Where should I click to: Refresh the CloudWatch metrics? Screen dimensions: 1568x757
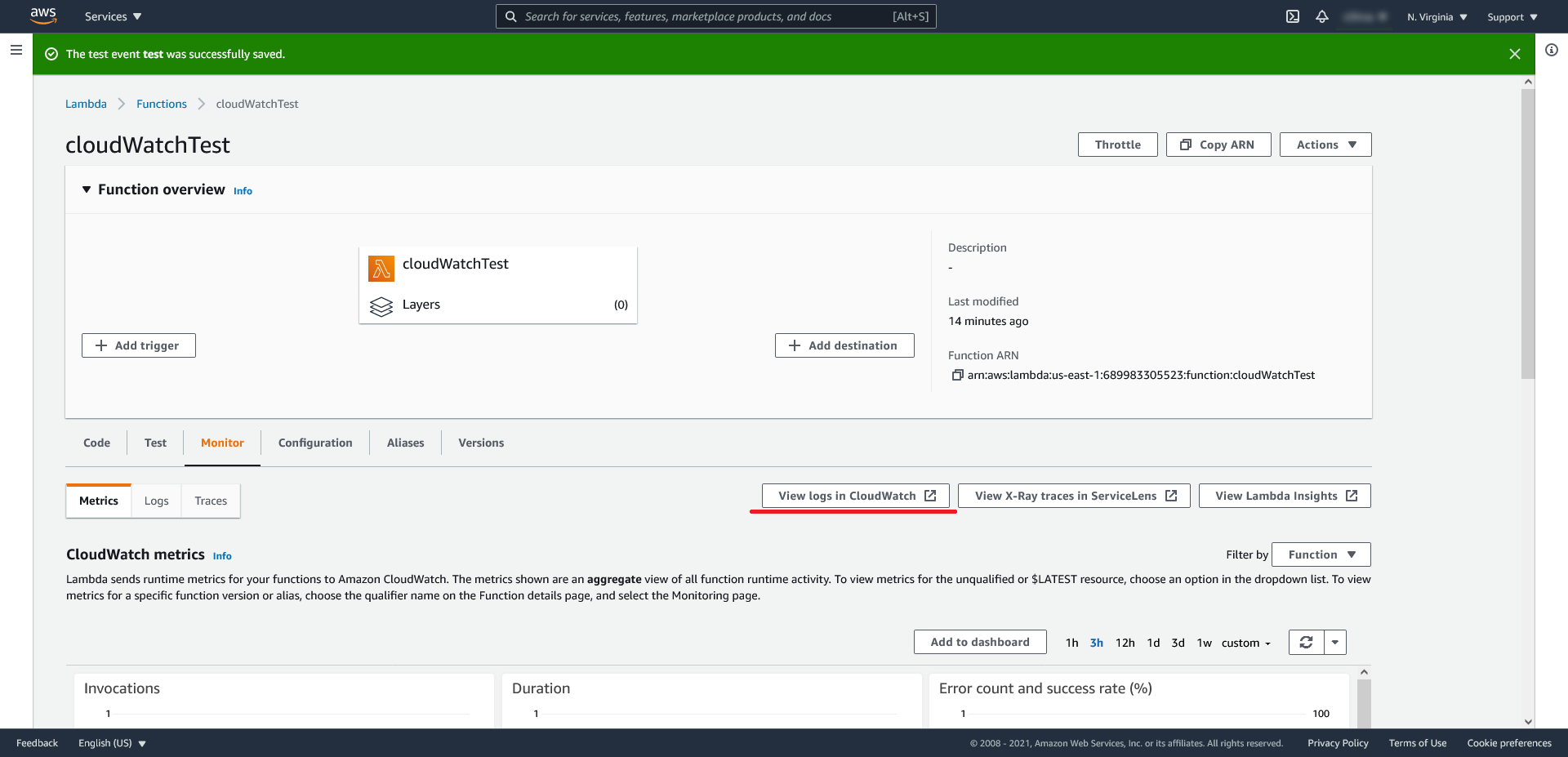tap(1307, 643)
